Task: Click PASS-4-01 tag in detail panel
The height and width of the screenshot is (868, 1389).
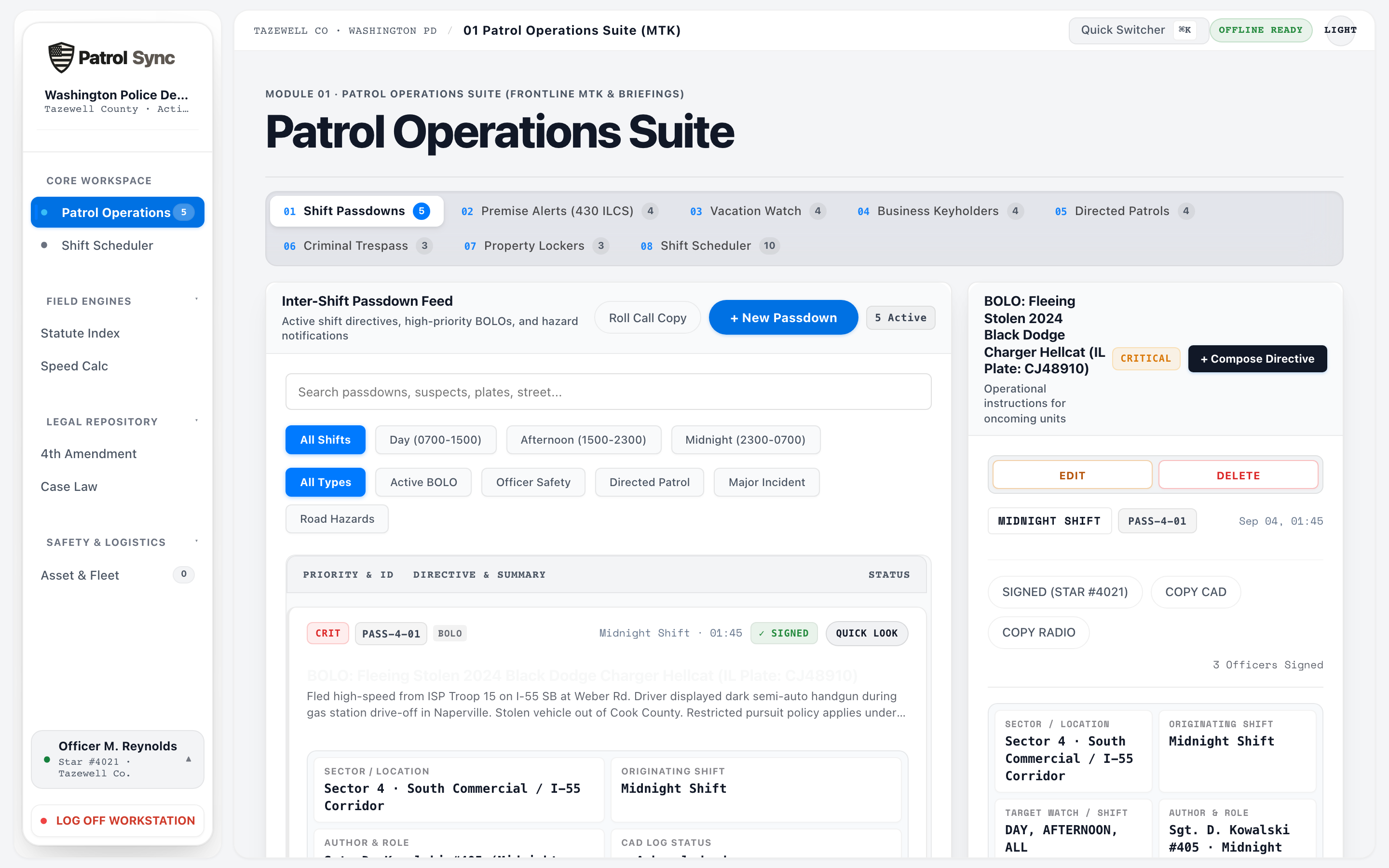Action: (x=1157, y=521)
